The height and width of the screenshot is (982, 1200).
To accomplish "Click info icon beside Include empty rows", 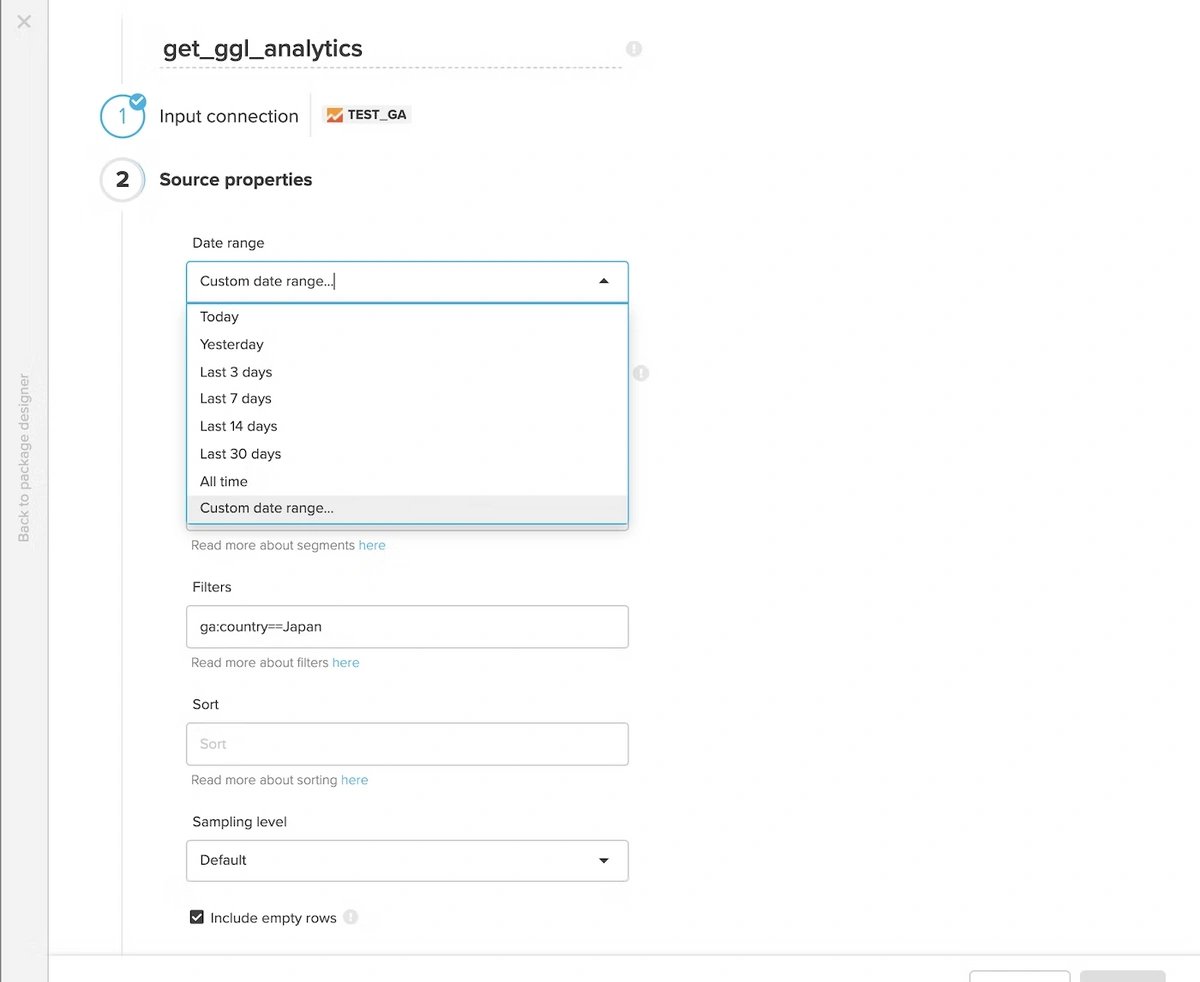I will [350, 917].
